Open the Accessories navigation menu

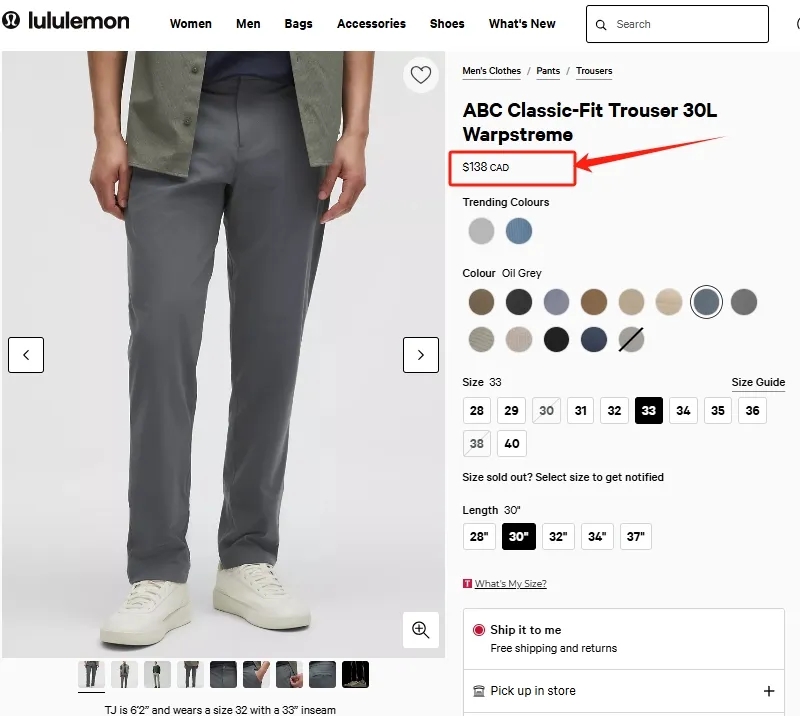point(371,24)
